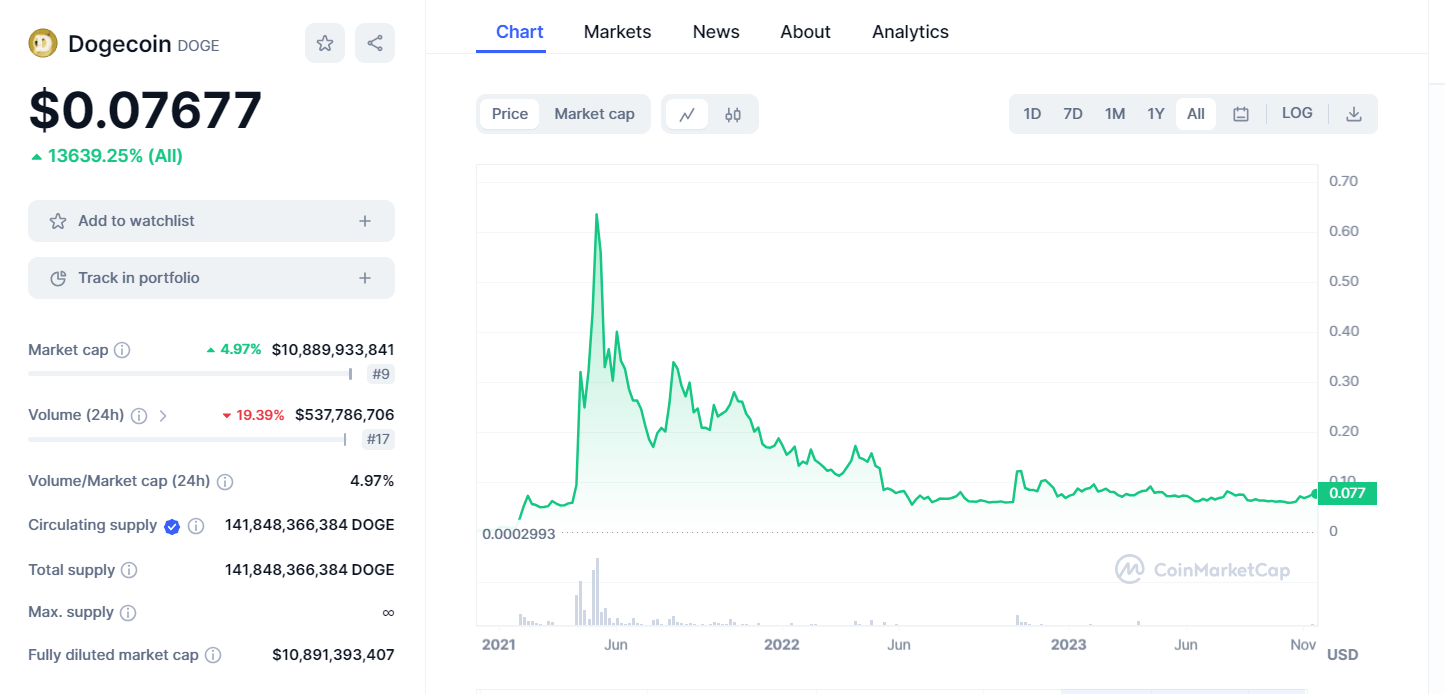Select Market cap chart toggle
1445x694 pixels.
point(594,114)
